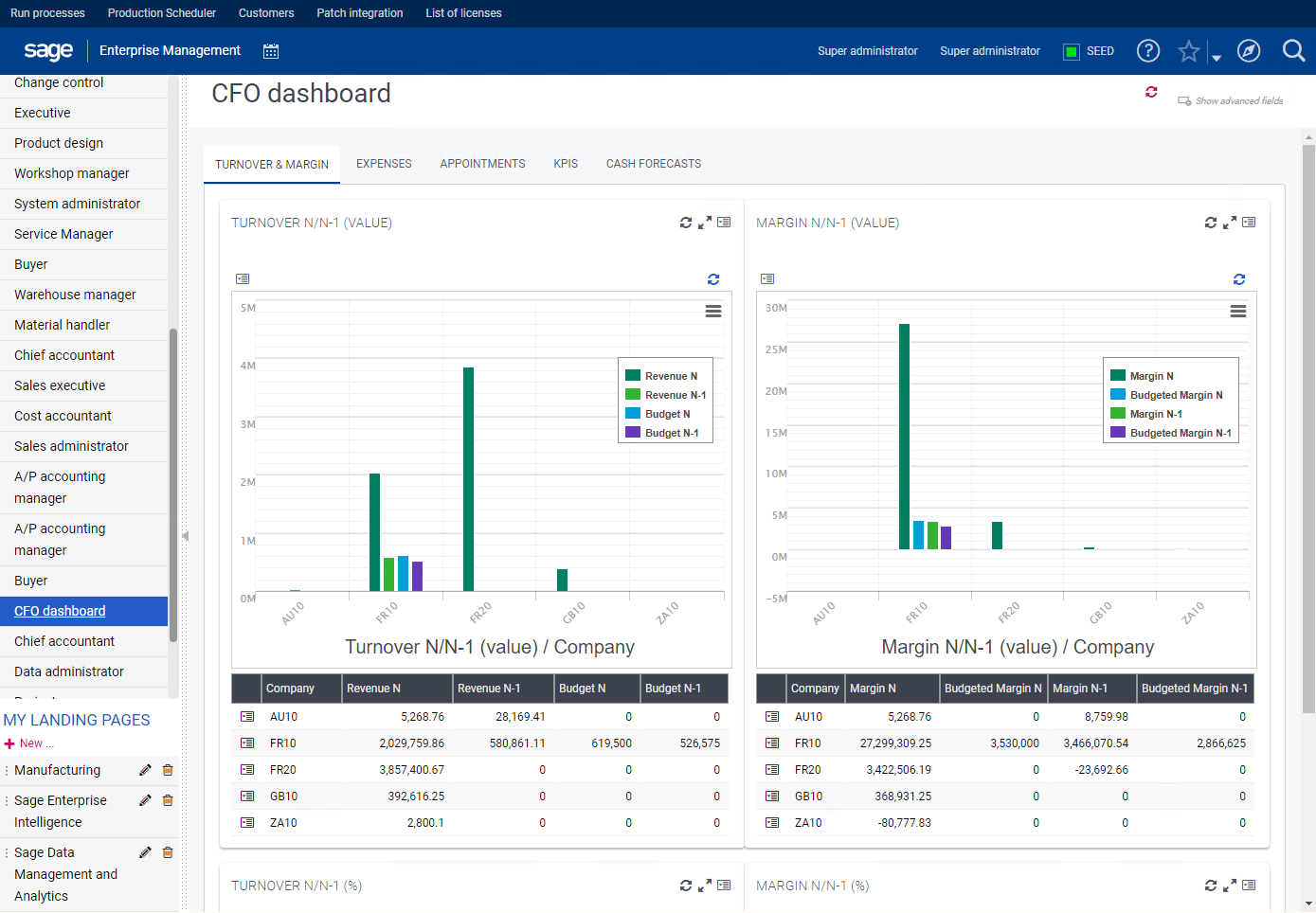Screen dimensions: 1316x913
Task: Open help using the question mark icon
Action: click(1147, 50)
